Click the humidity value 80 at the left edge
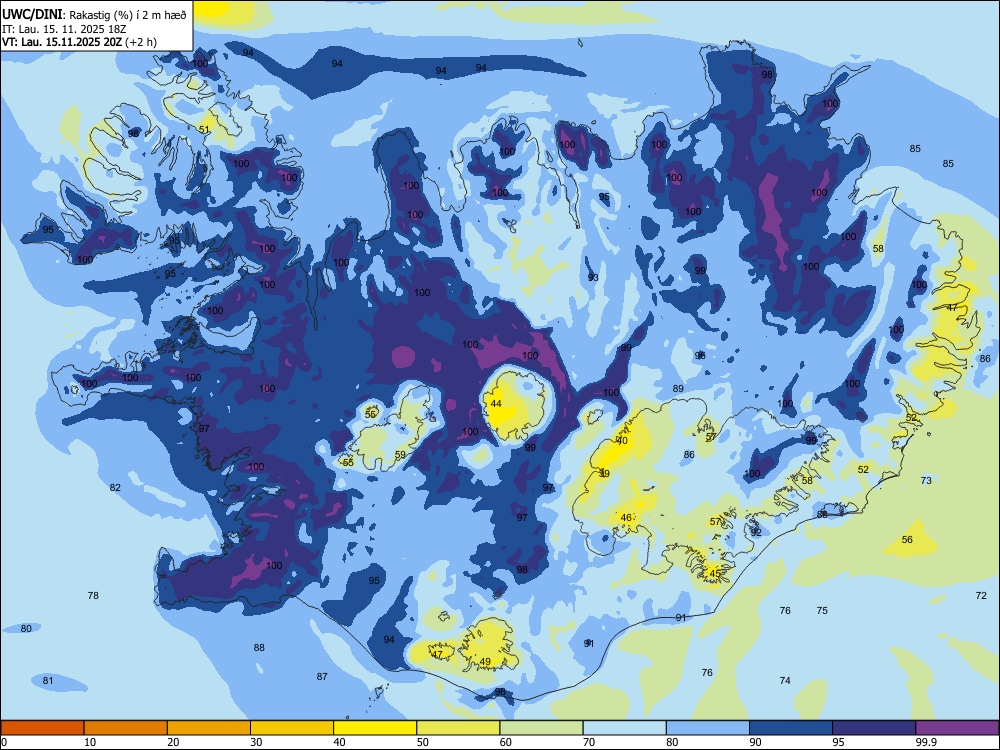 coord(26,628)
